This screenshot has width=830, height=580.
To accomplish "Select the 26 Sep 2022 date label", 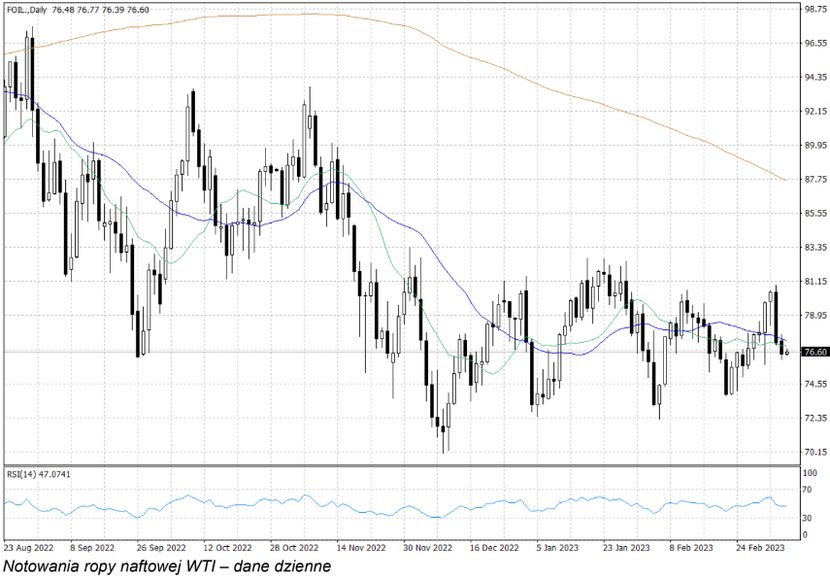I will pyautogui.click(x=161, y=548).
